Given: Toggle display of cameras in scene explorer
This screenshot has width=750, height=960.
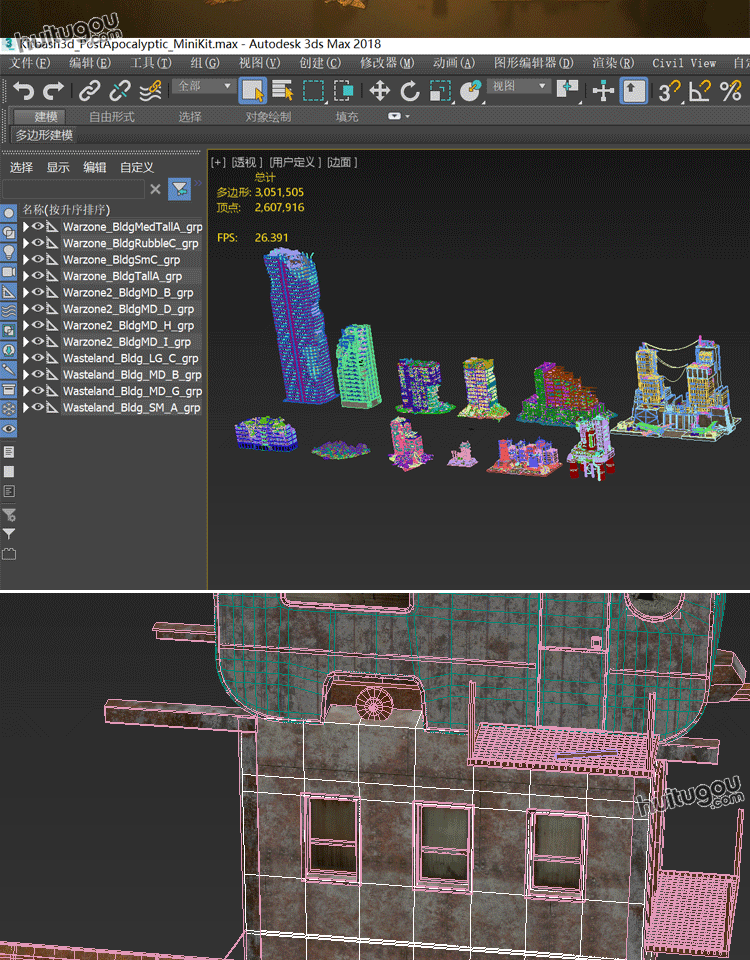Looking at the screenshot, I should [9, 272].
